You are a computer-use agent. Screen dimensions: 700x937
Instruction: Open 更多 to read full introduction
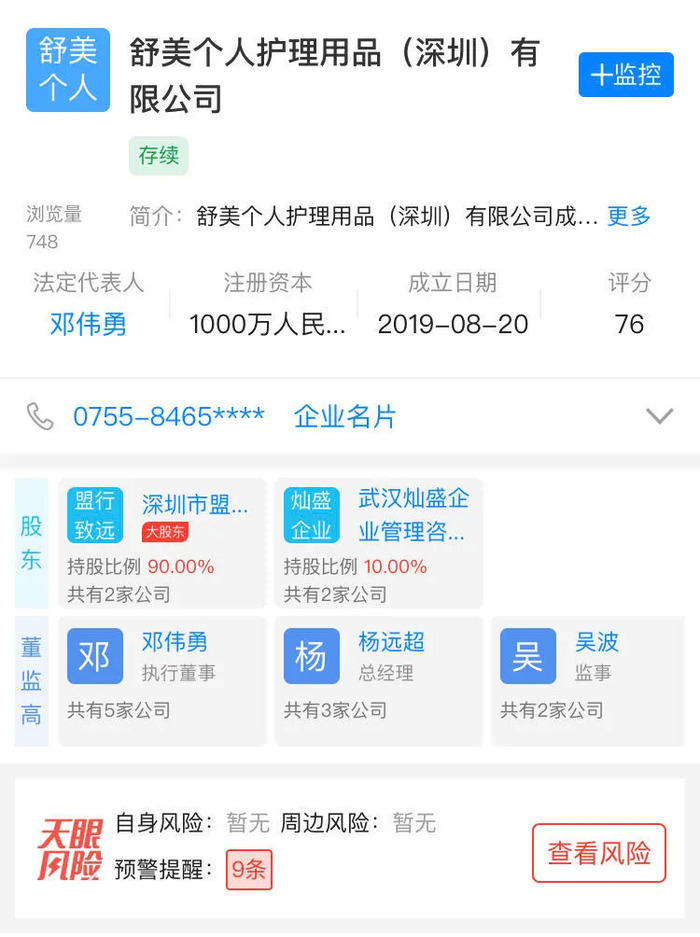629,216
